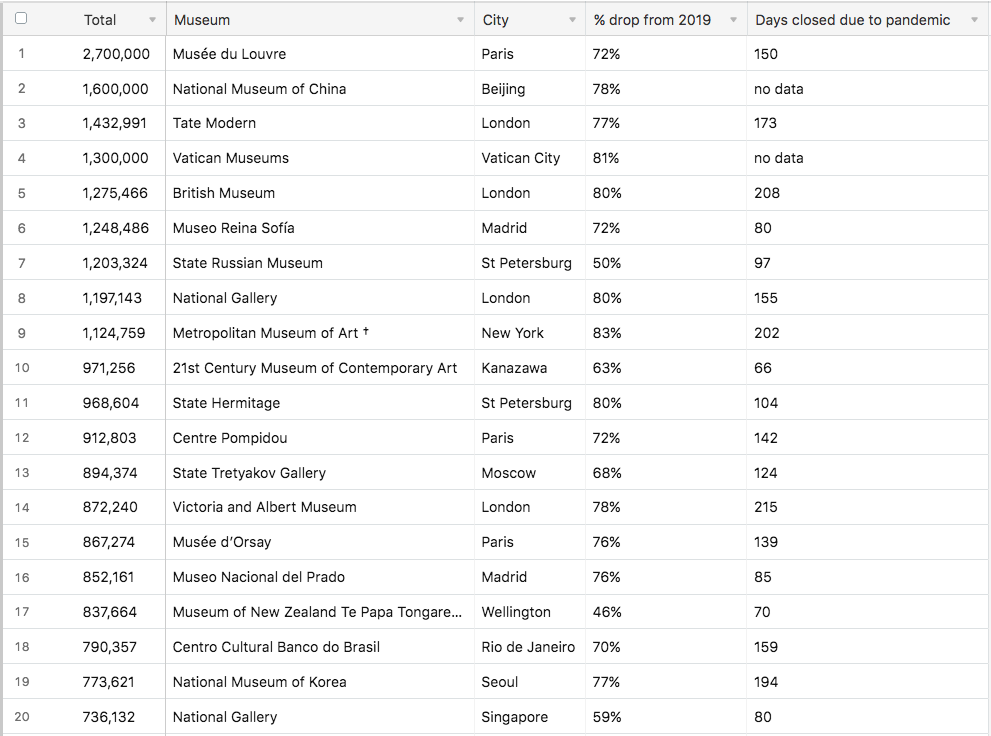Expand the Days closed due to pandemic arrow
This screenshot has height=736, width=991.
[974, 20]
